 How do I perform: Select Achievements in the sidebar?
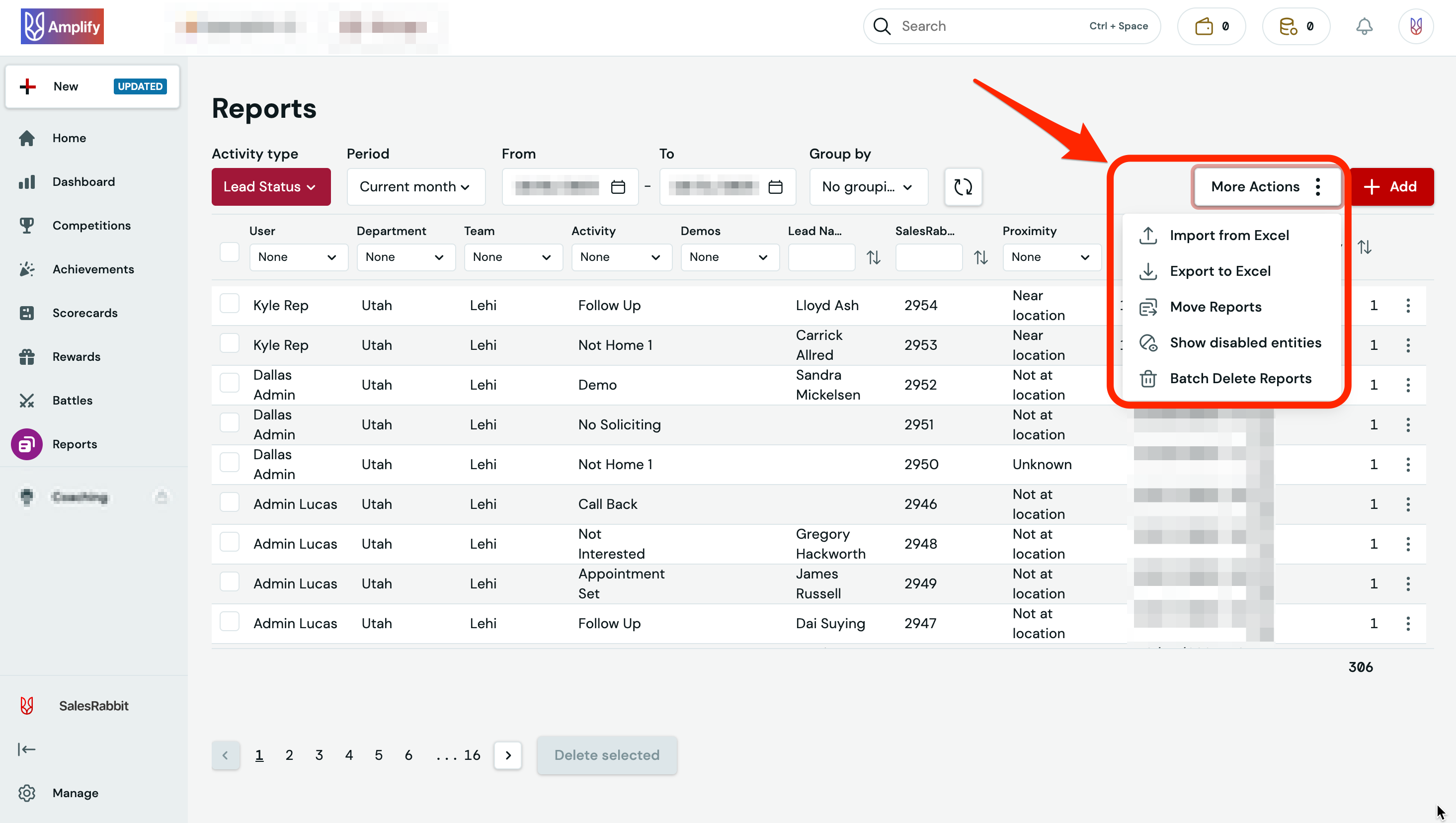tap(93, 269)
